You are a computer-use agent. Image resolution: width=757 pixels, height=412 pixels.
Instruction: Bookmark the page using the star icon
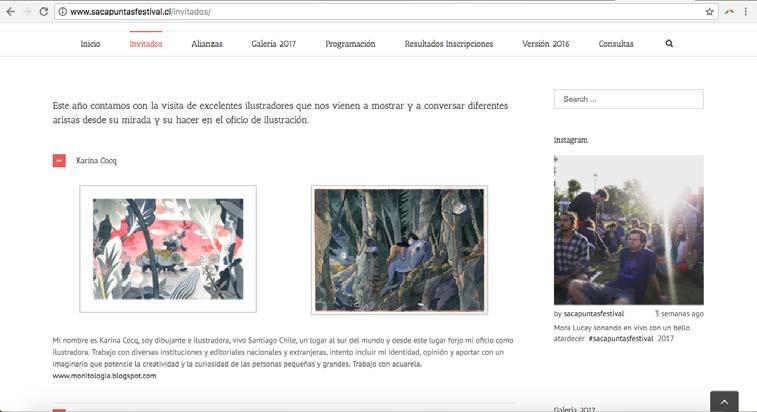(x=709, y=12)
